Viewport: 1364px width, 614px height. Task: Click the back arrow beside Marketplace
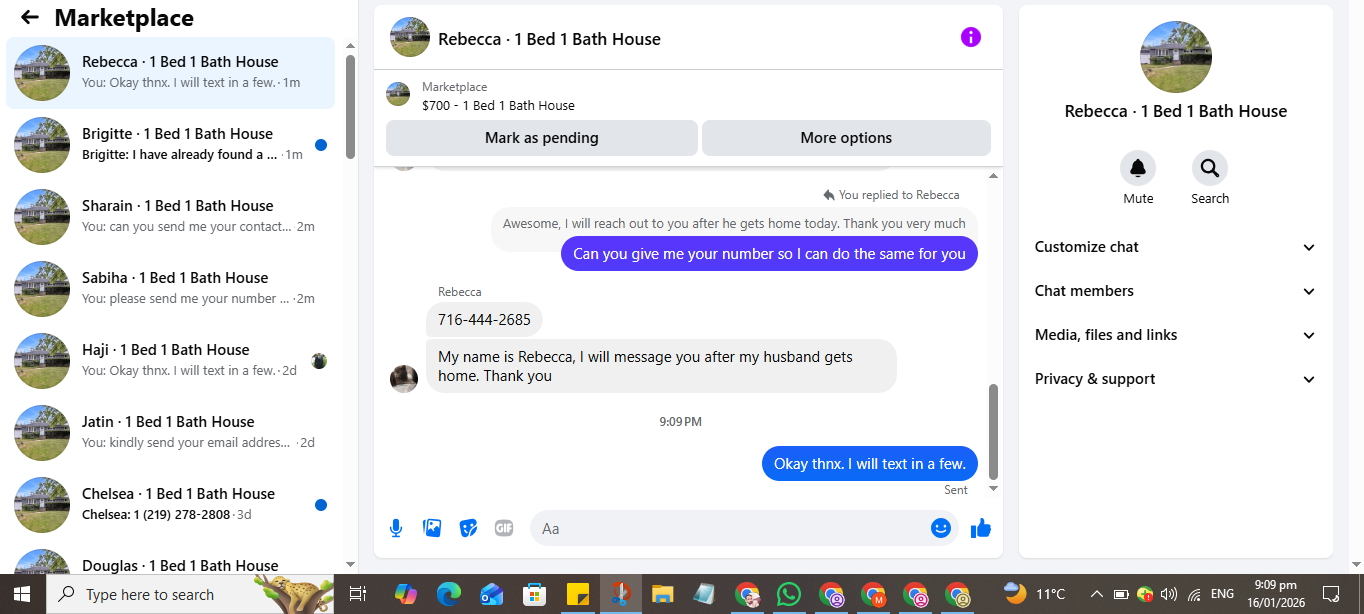[x=30, y=17]
